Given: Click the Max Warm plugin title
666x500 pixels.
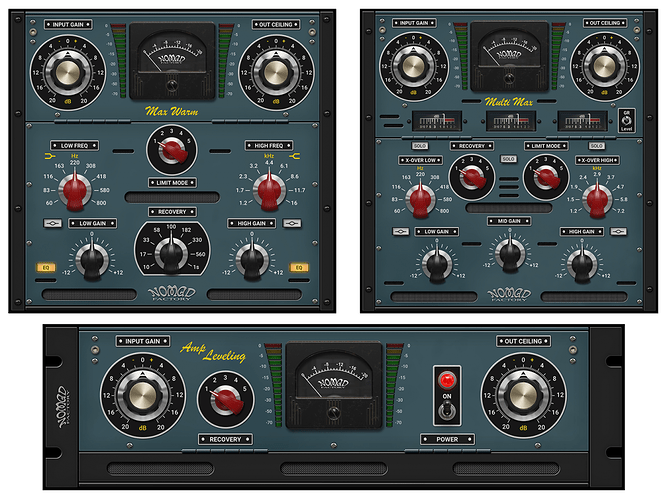Looking at the screenshot, I should [x=172, y=112].
